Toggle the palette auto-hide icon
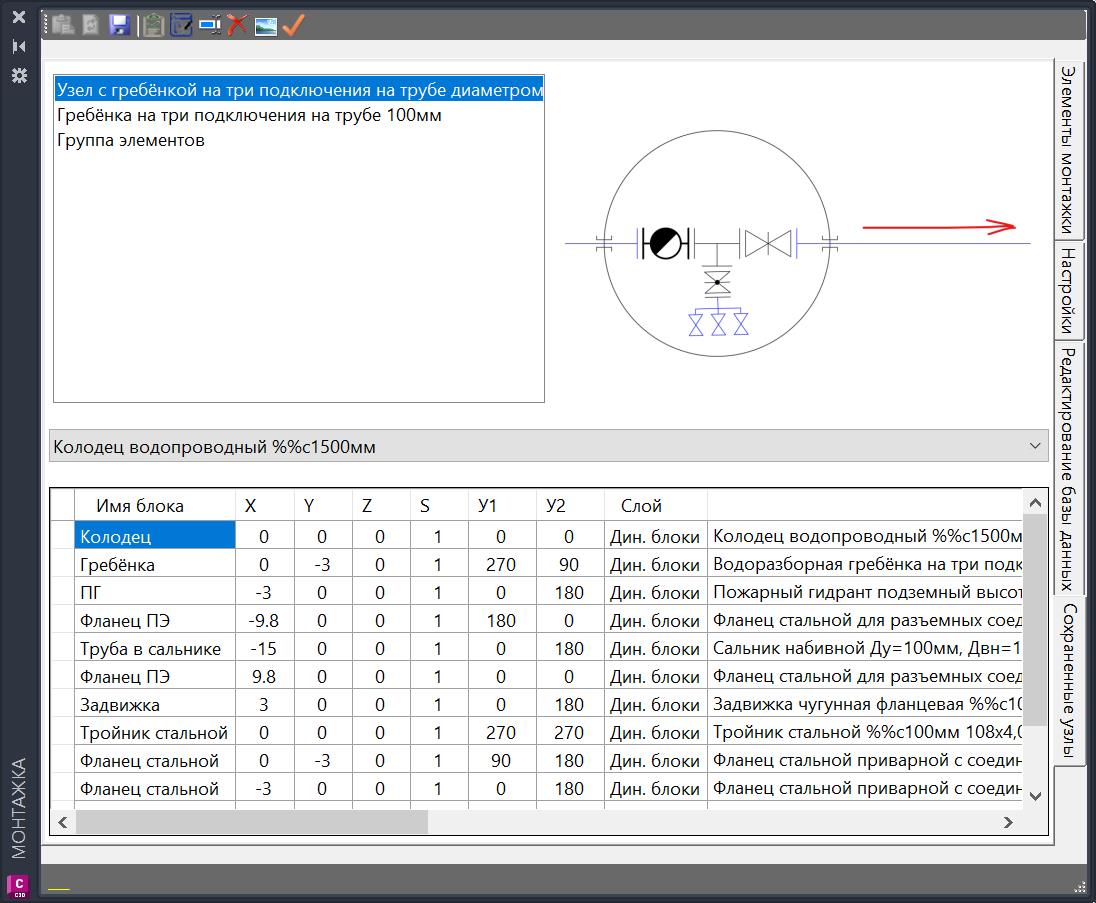The height and width of the screenshot is (903, 1096). click(x=18, y=47)
